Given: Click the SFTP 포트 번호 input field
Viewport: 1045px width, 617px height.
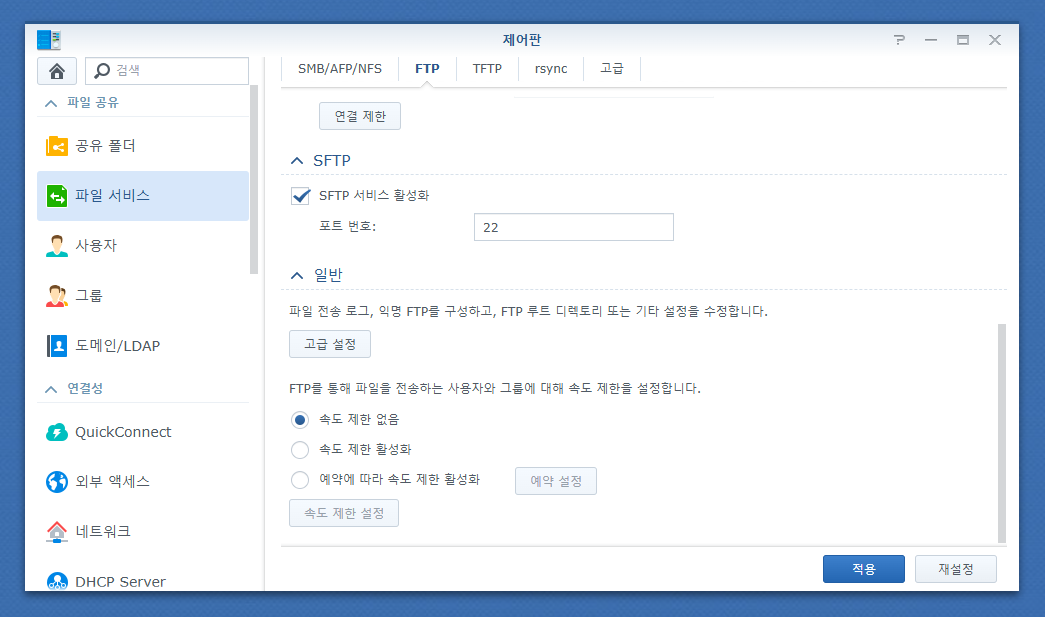Looking at the screenshot, I should 574,227.
